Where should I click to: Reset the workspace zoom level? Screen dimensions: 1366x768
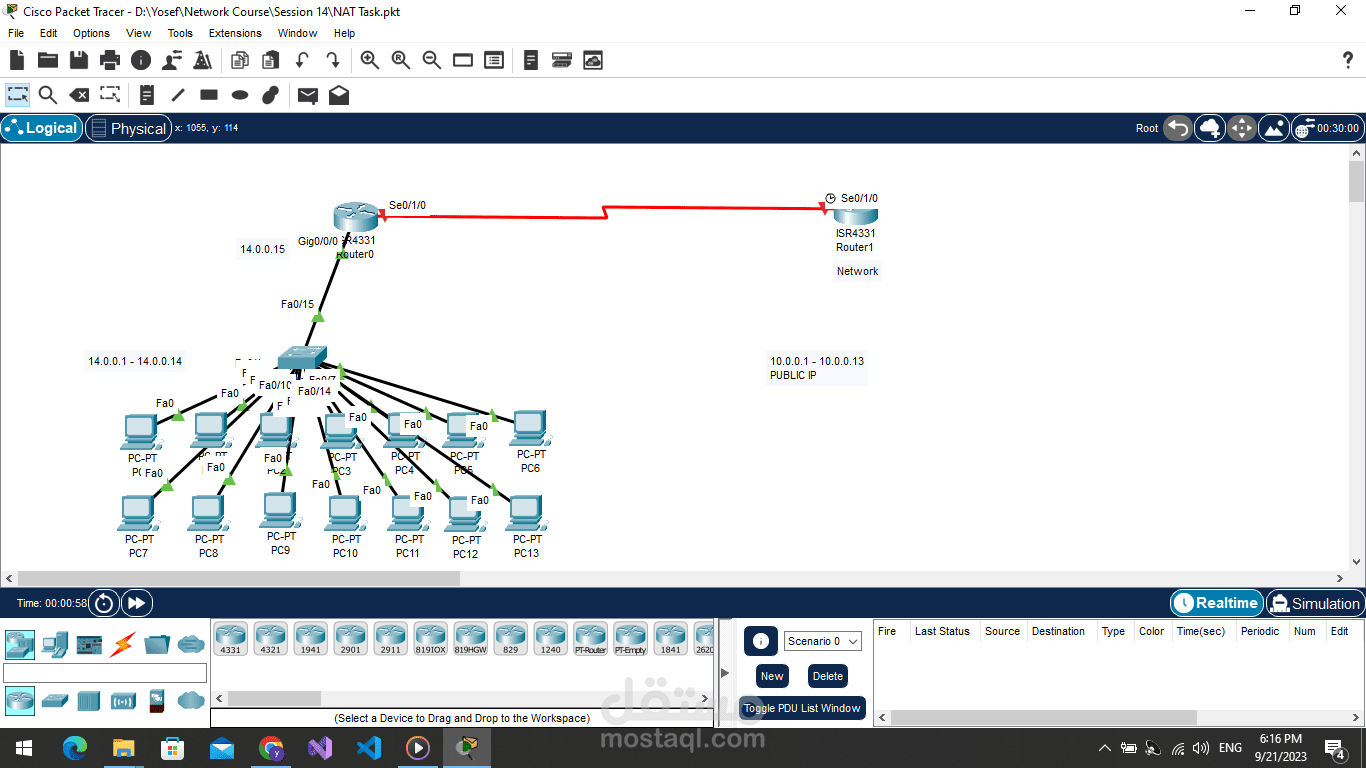(x=401, y=61)
